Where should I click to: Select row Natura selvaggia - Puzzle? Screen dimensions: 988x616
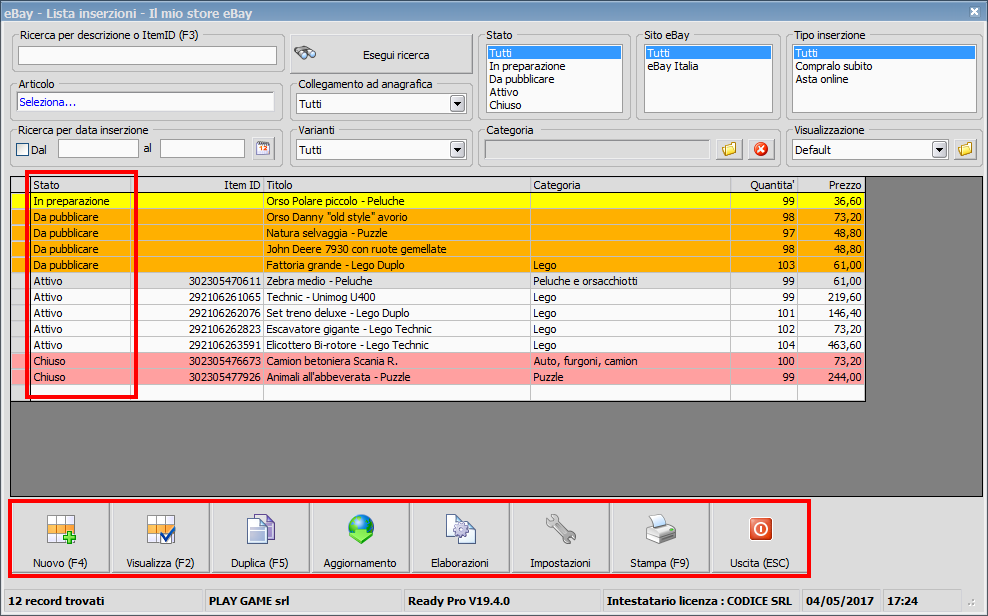tap(438, 233)
